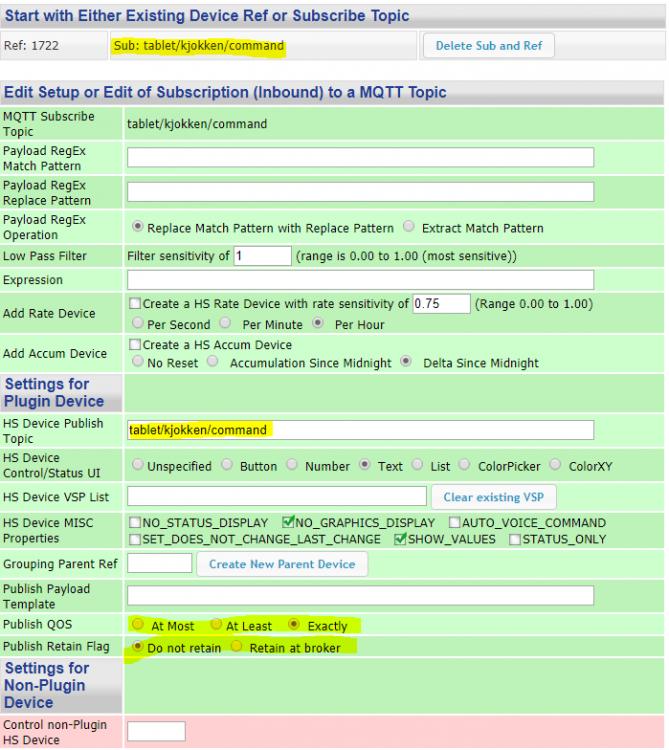Select Button as Control/Status UI
This screenshot has width=669, height=750.
(x=226, y=465)
